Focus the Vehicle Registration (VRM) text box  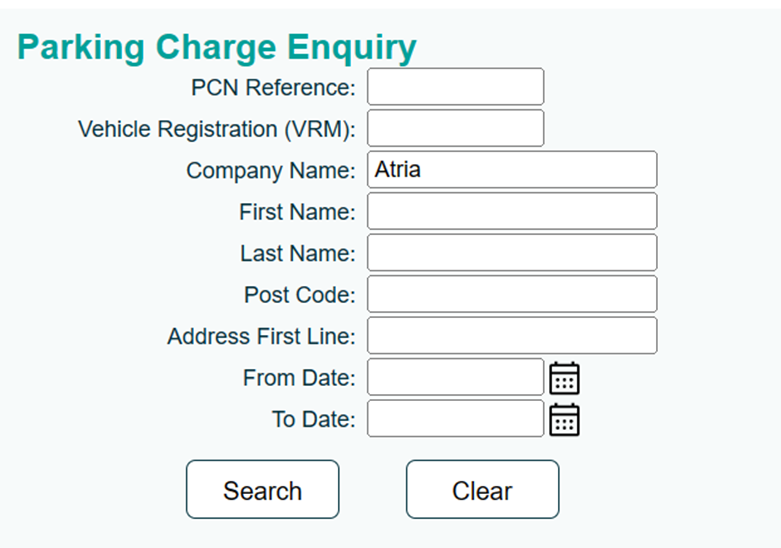coord(456,128)
